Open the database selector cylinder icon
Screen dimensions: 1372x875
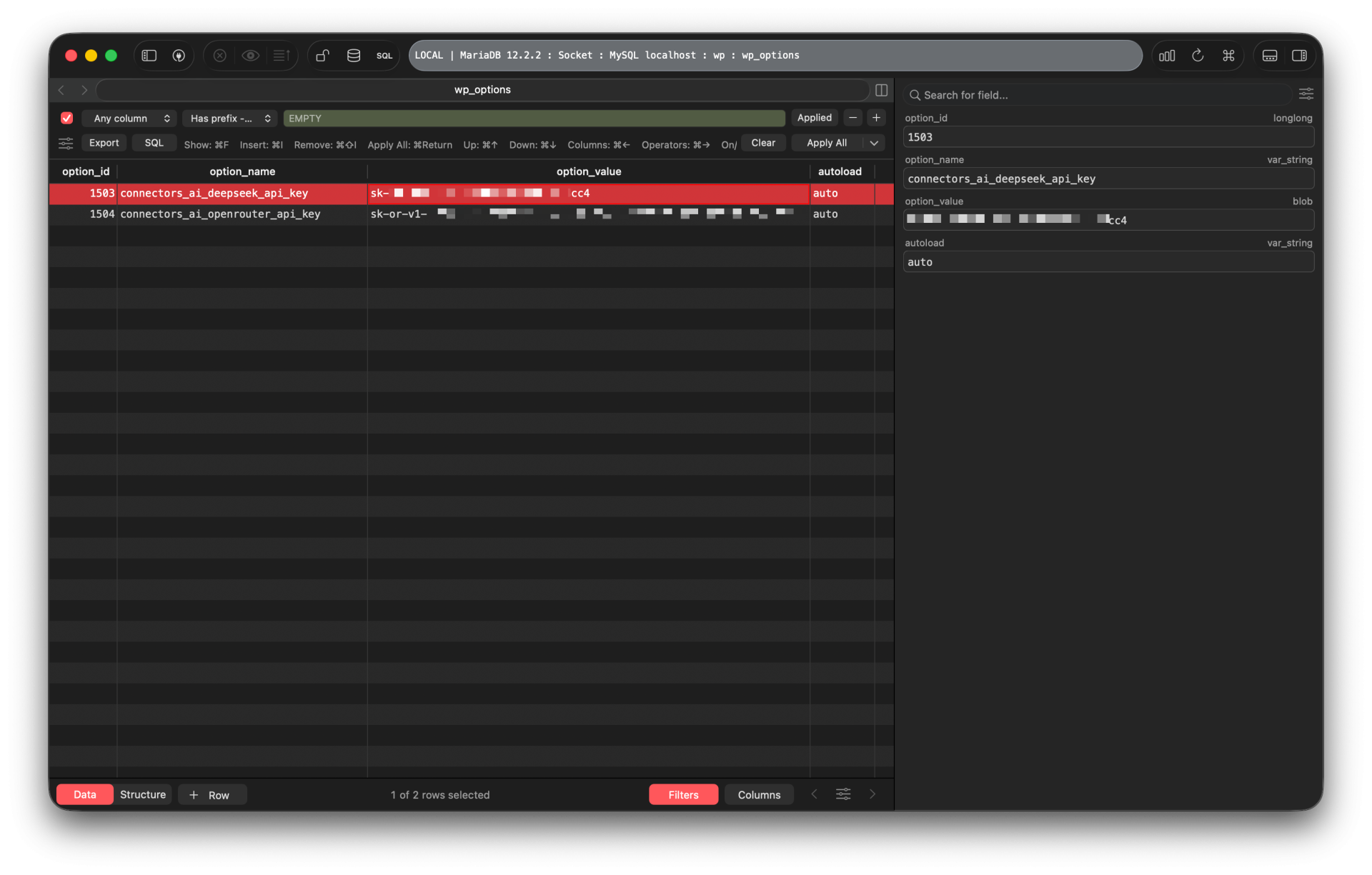pyautogui.click(x=354, y=56)
